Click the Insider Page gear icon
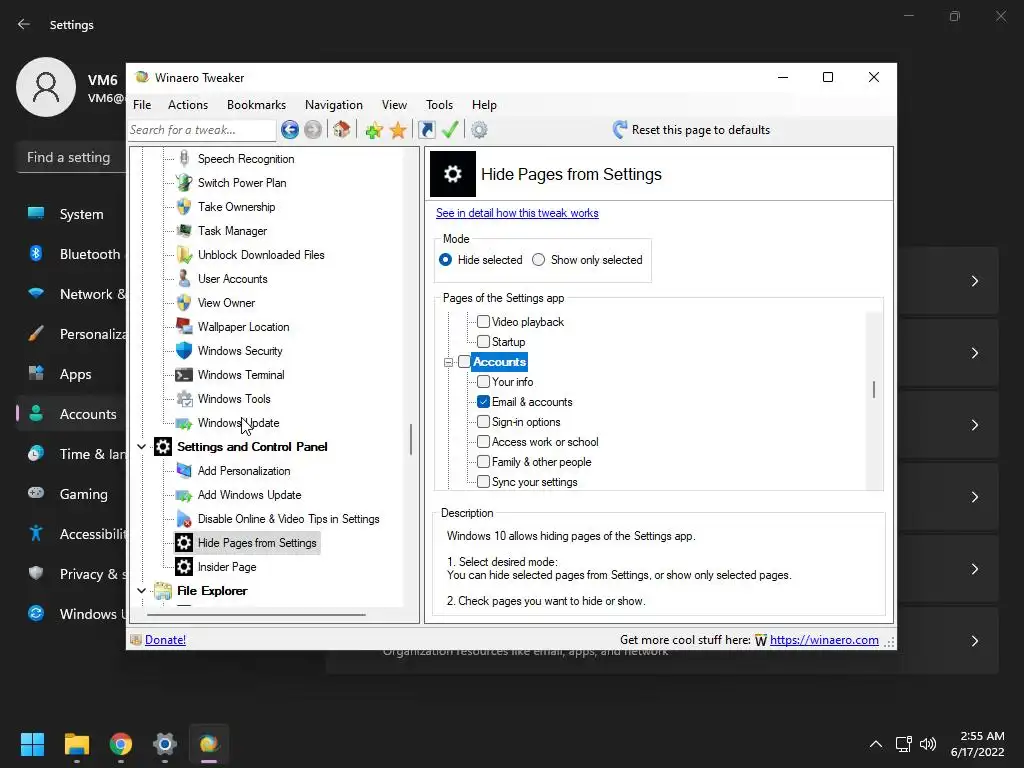 point(184,567)
